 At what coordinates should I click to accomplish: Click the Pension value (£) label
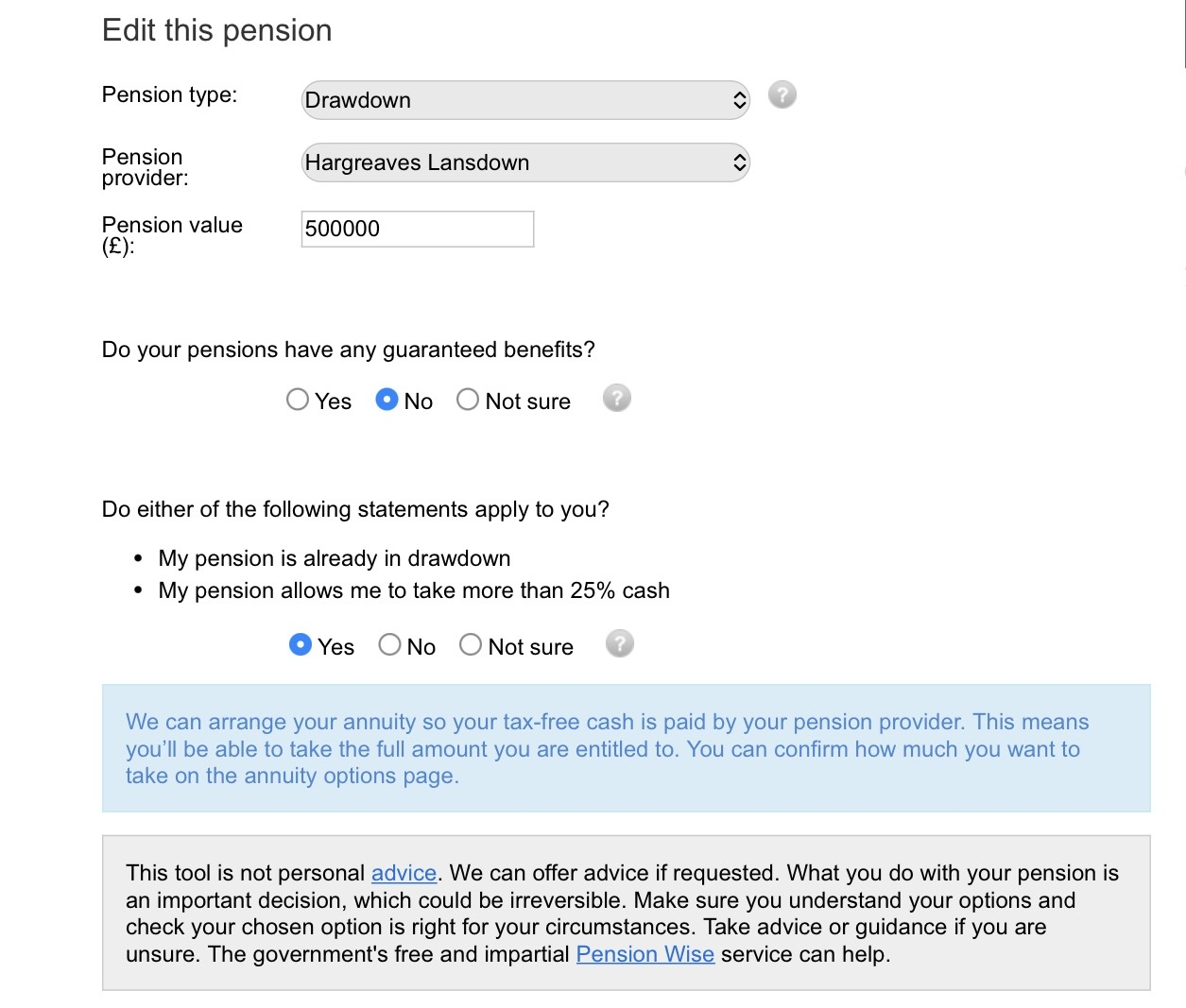tap(171, 235)
